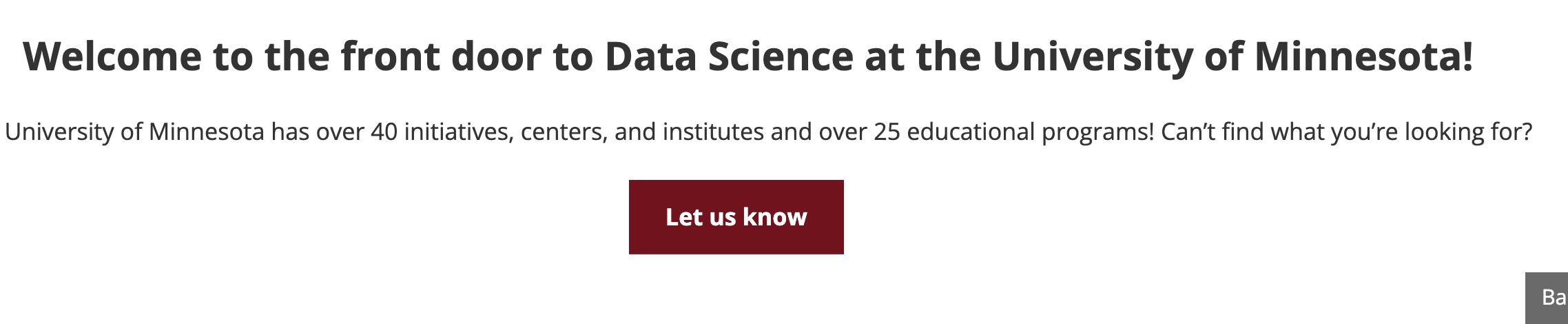
Task: Click the word "institutes" in the paragraph
Action: pos(713,132)
